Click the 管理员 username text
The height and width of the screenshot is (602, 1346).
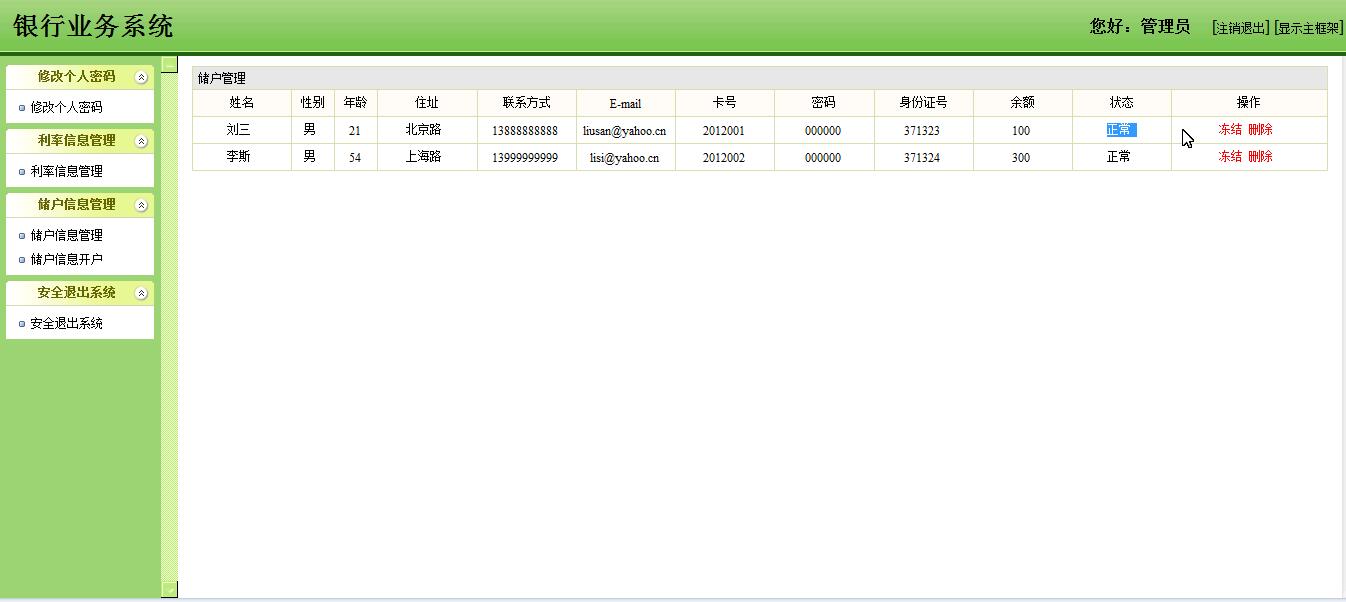point(1165,27)
